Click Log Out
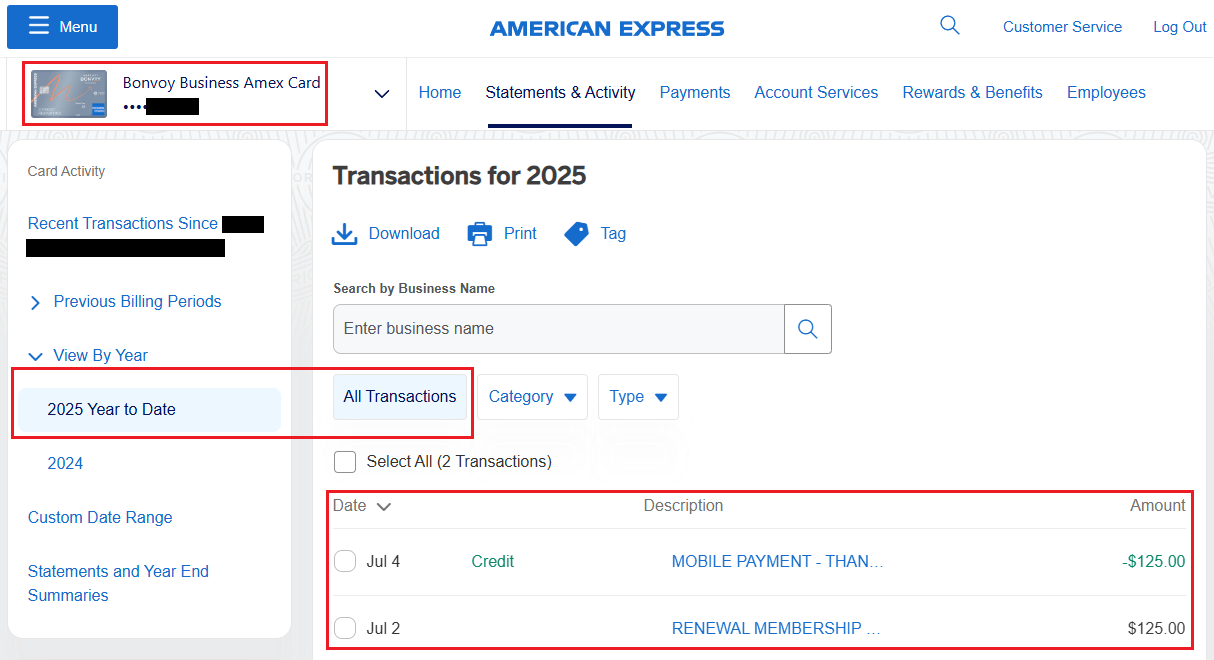 tap(1180, 27)
